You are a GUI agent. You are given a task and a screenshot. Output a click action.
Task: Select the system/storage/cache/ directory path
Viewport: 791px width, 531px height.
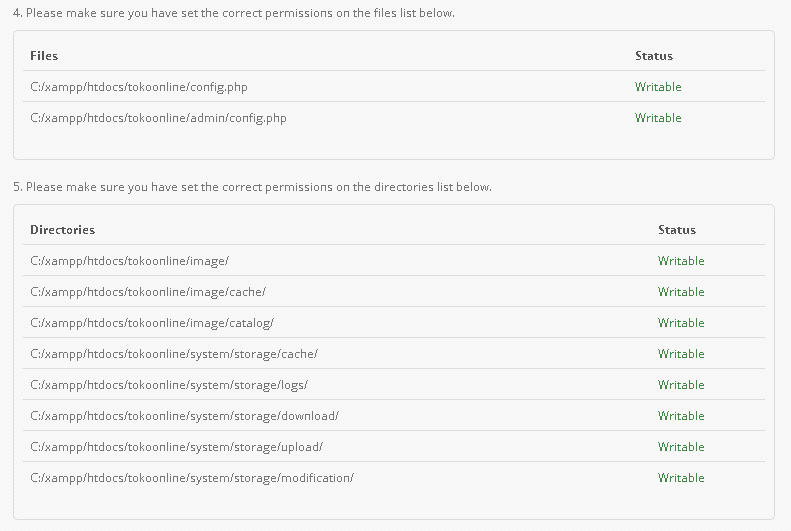[x=173, y=354]
